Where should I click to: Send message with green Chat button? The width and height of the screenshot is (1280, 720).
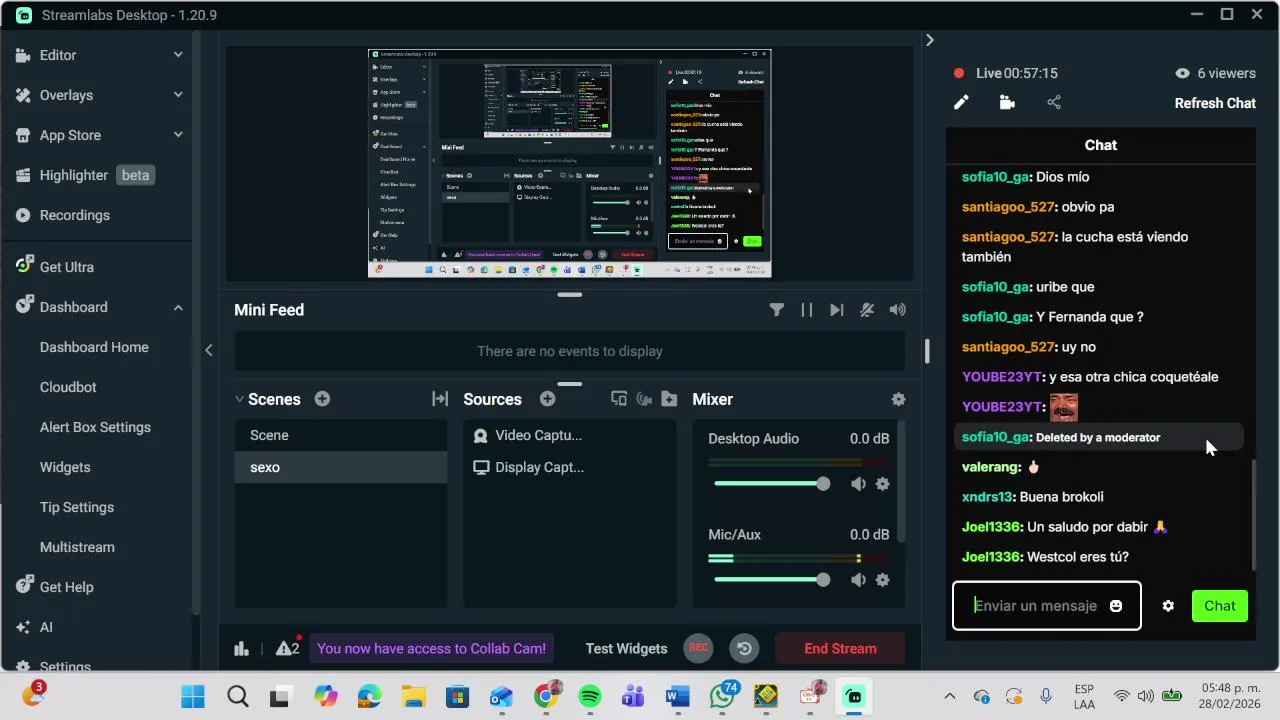[1220, 606]
